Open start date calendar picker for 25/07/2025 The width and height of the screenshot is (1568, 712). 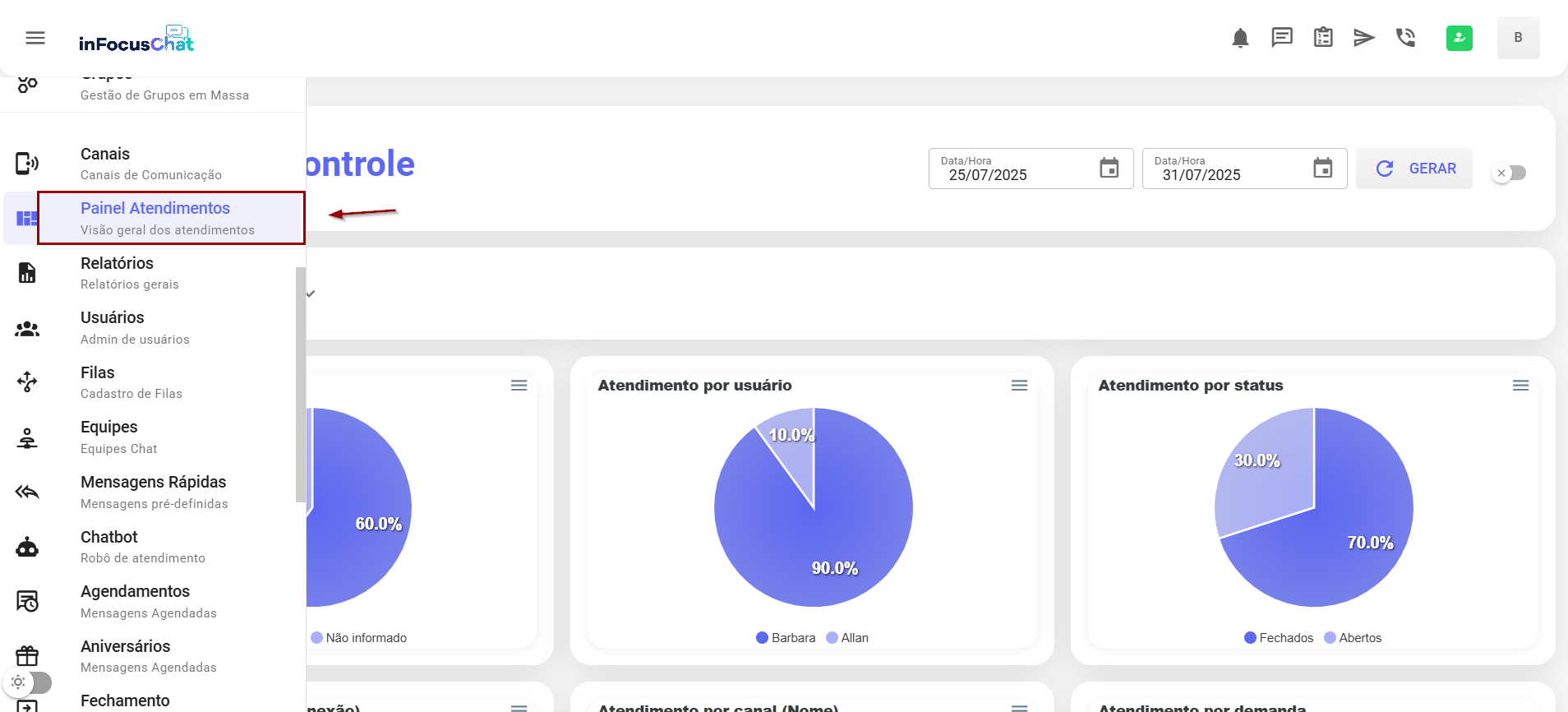click(x=1109, y=169)
